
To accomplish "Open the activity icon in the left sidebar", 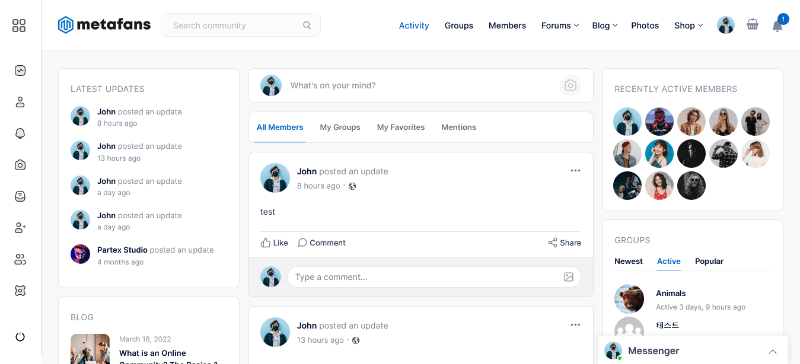I will [x=20, y=71].
